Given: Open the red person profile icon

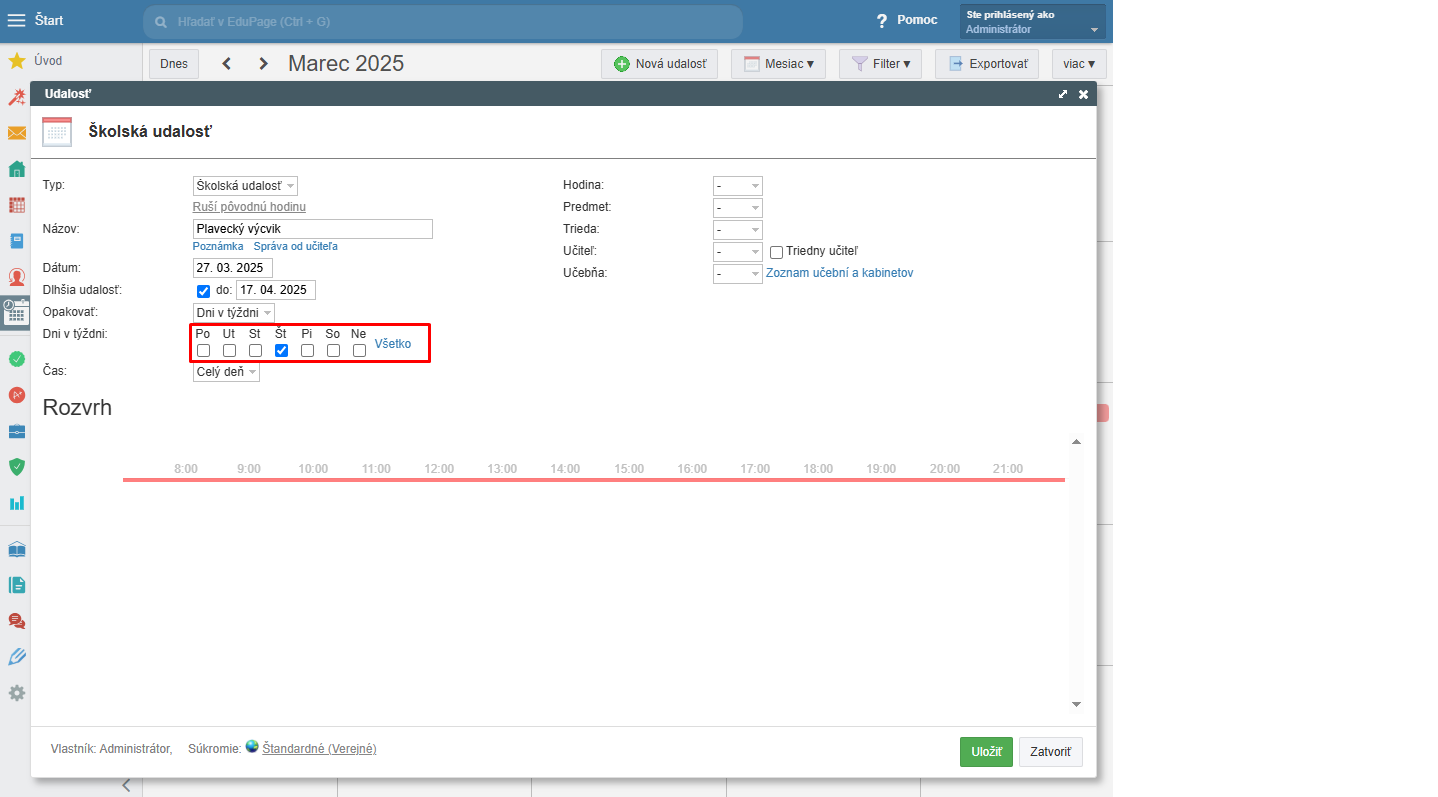Looking at the screenshot, I should (x=16, y=277).
